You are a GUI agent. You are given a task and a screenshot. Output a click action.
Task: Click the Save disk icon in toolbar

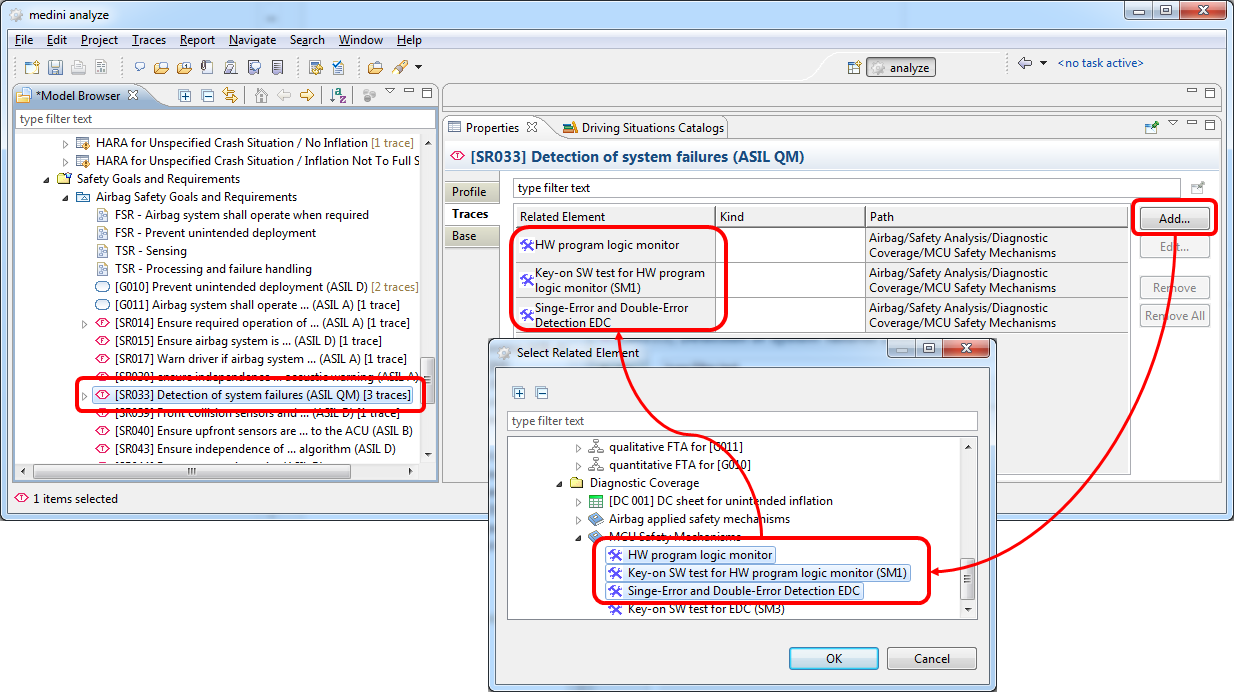click(x=55, y=68)
